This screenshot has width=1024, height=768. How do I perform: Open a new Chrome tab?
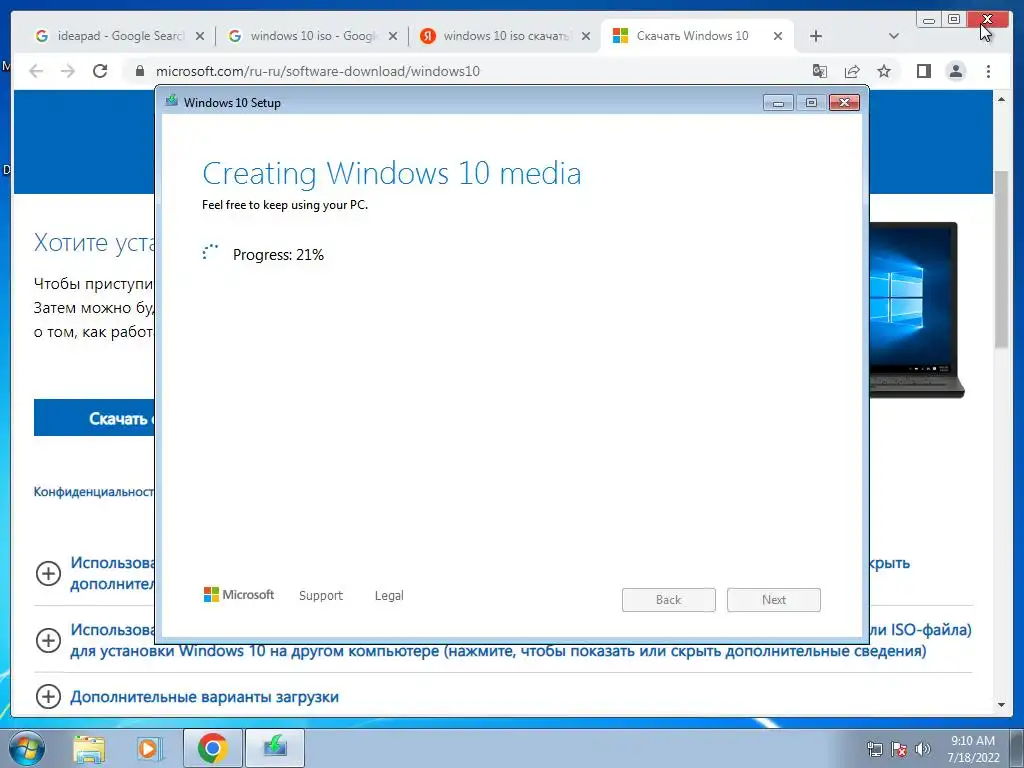(x=816, y=36)
